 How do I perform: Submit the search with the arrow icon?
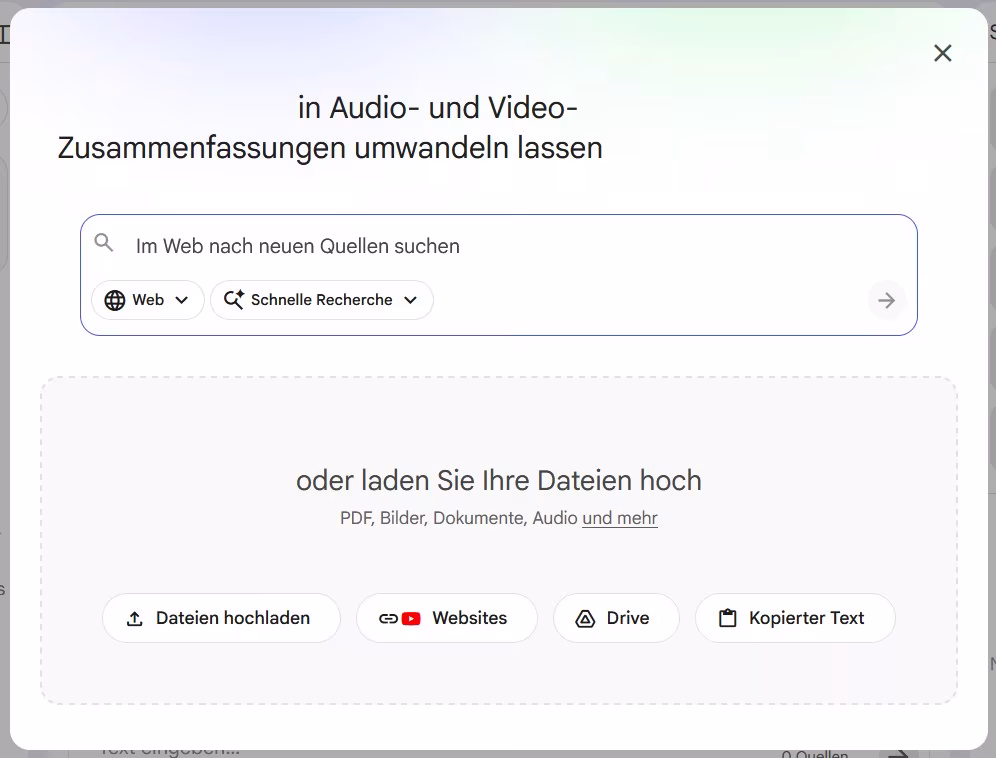(887, 299)
